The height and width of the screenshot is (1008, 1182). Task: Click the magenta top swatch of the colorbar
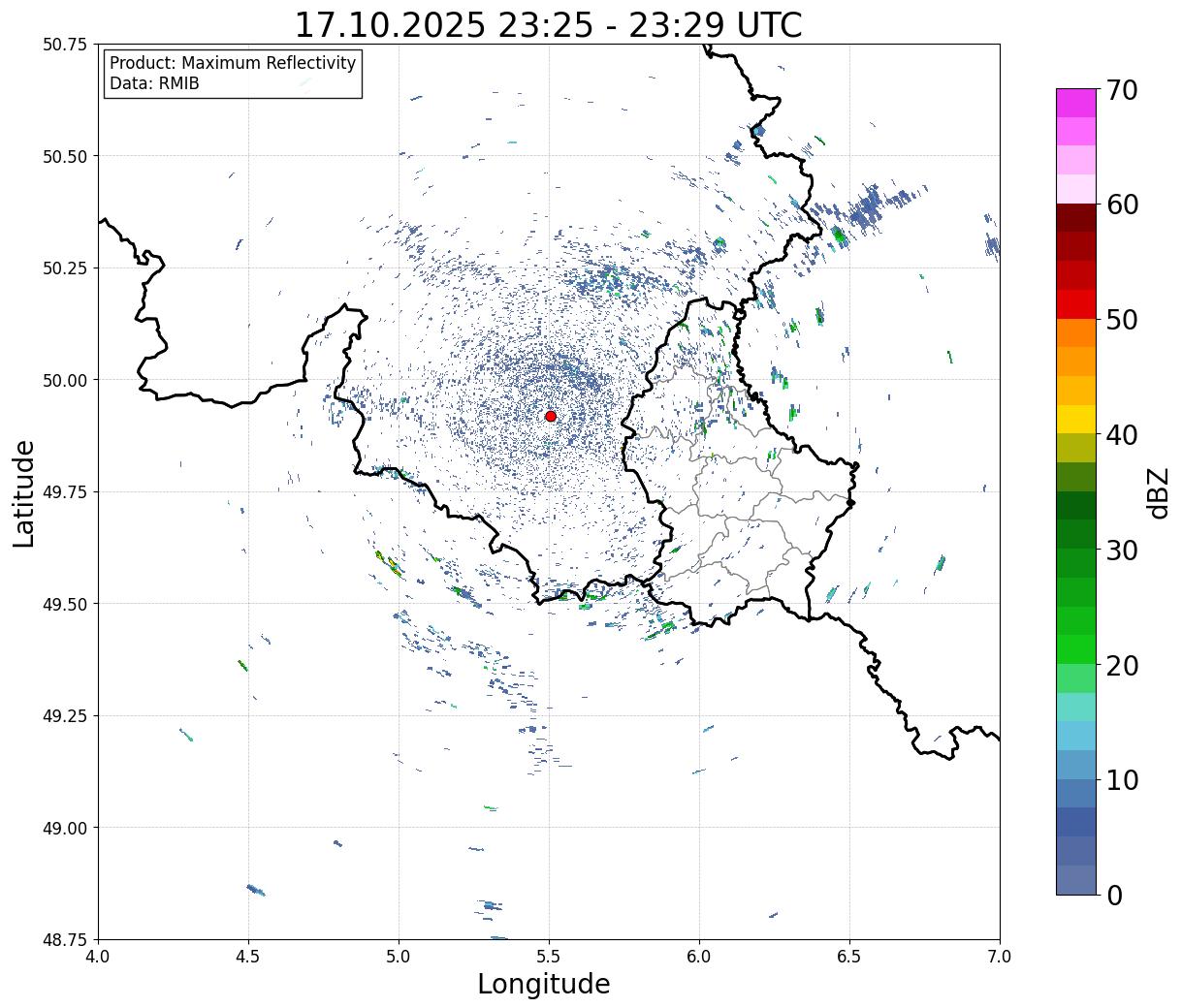pos(1075,103)
